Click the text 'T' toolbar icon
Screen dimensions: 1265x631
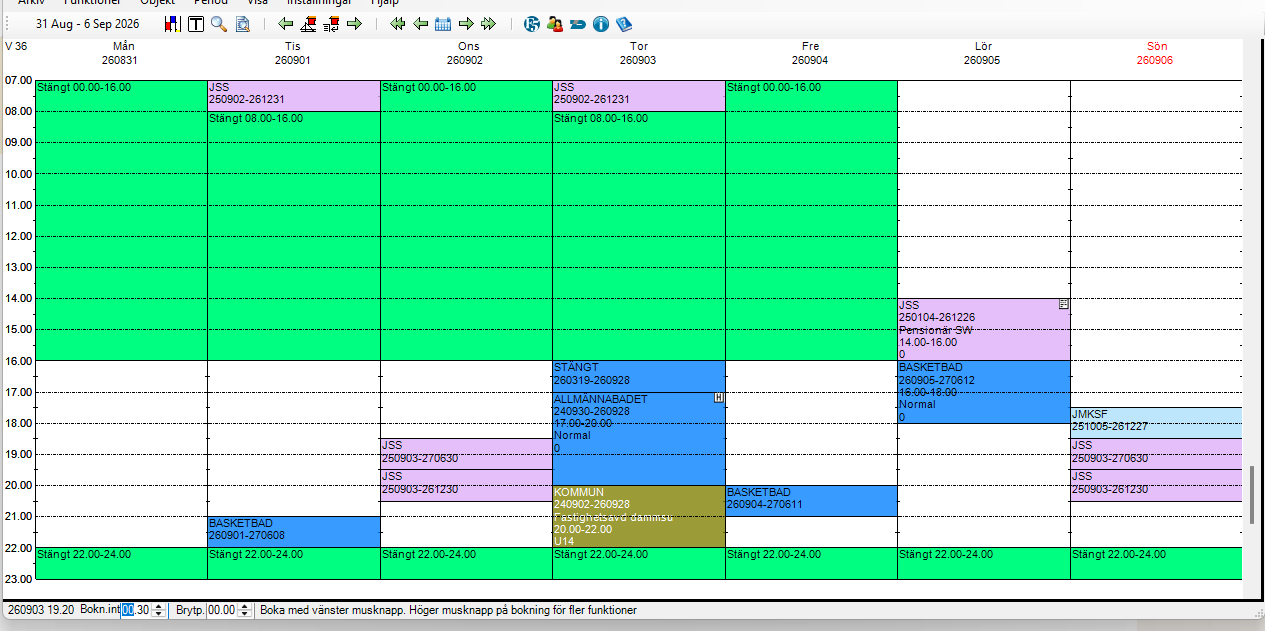click(x=196, y=23)
